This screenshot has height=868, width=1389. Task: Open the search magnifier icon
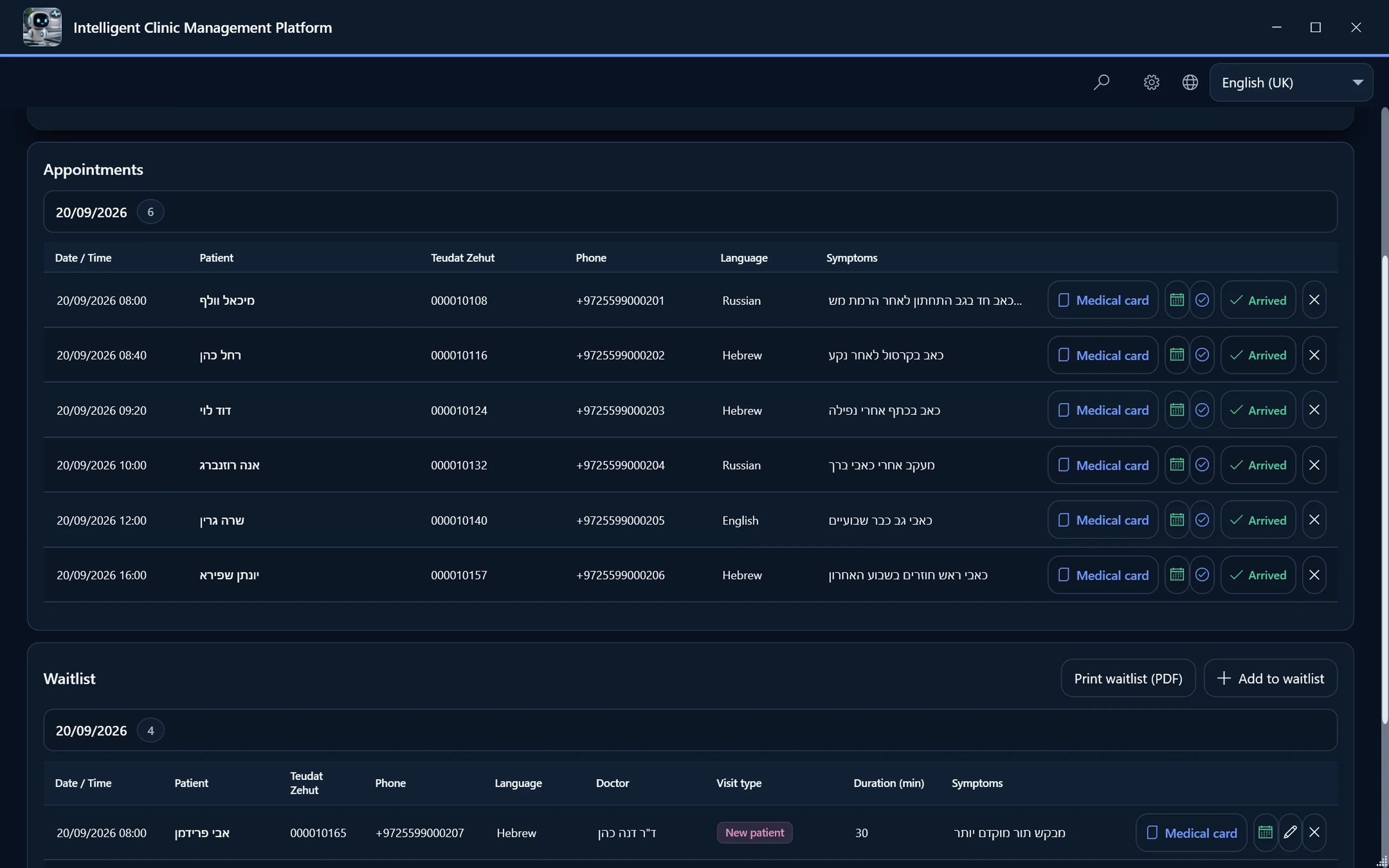pos(1101,82)
